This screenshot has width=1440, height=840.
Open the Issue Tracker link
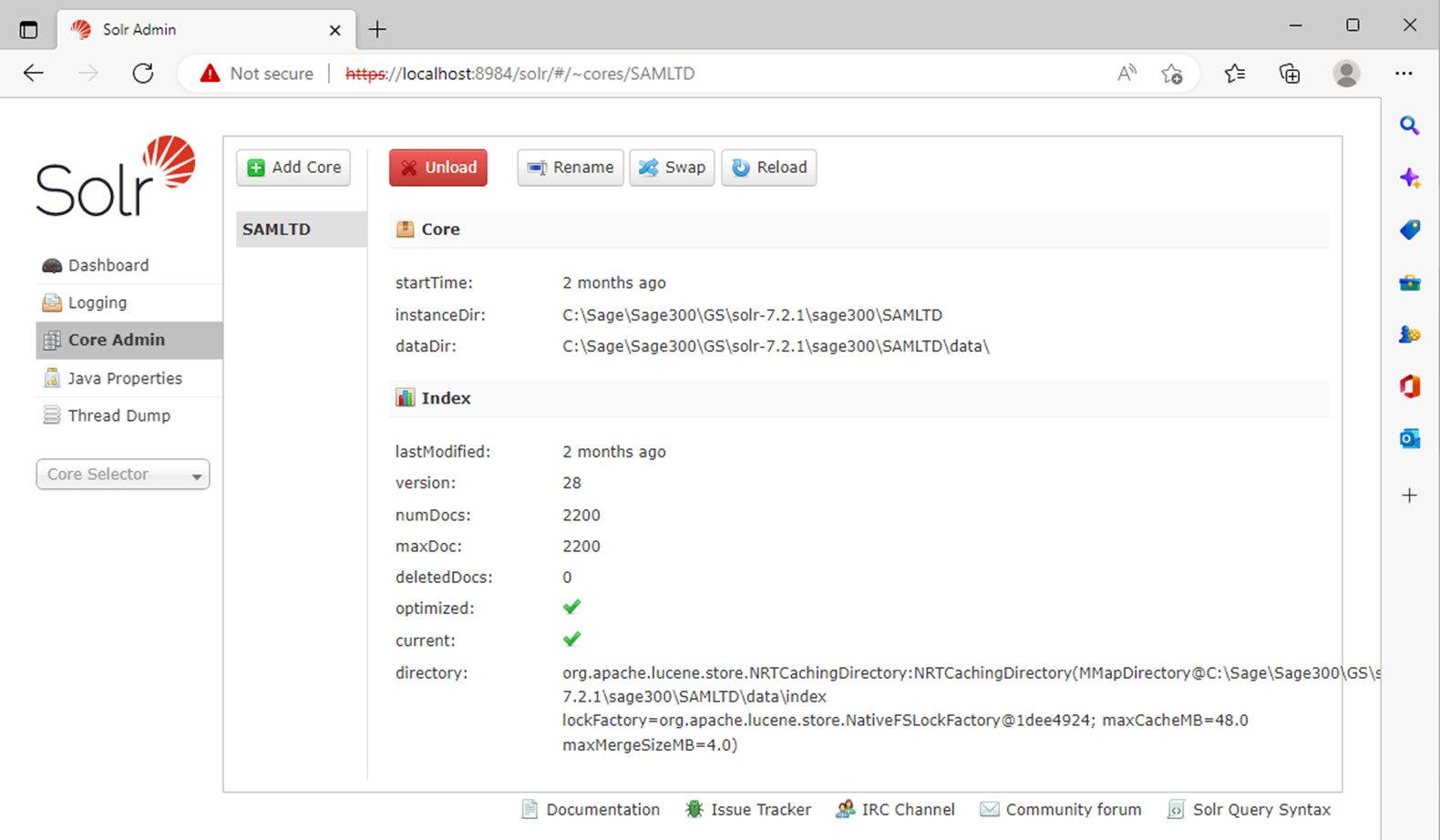[x=759, y=809]
